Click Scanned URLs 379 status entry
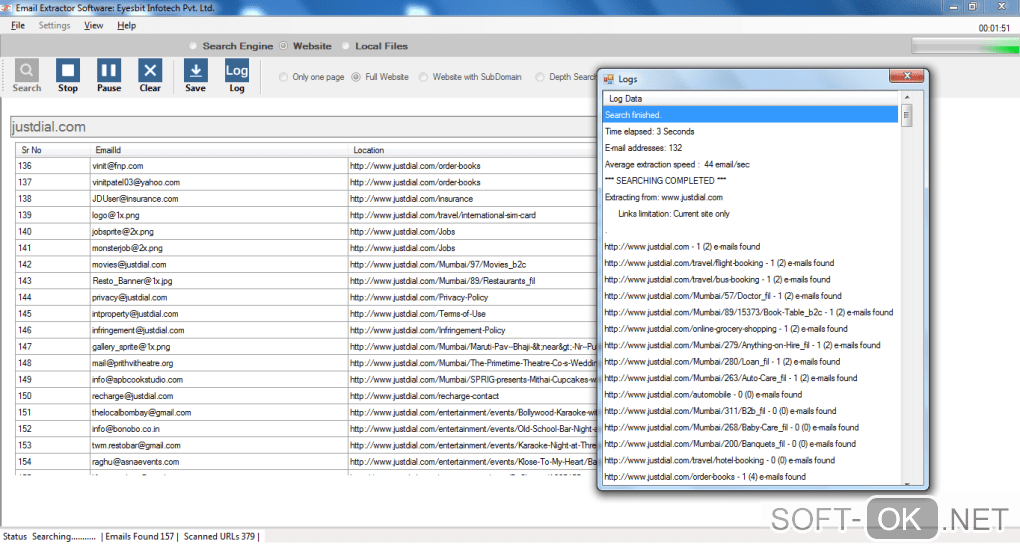 219,537
